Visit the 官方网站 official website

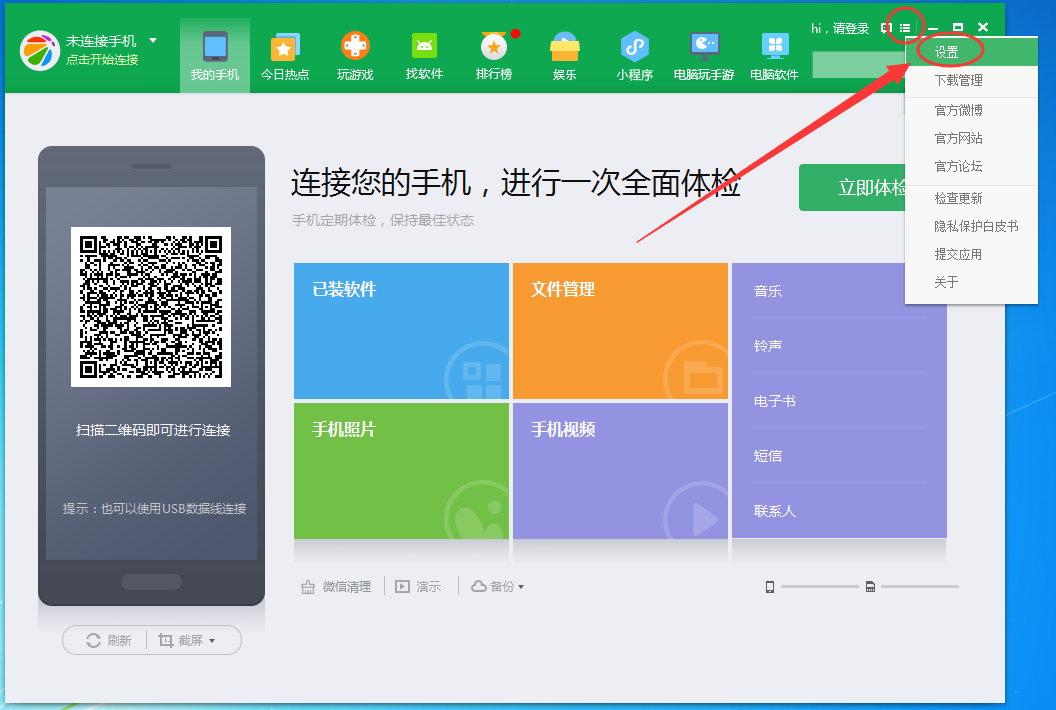coord(956,139)
